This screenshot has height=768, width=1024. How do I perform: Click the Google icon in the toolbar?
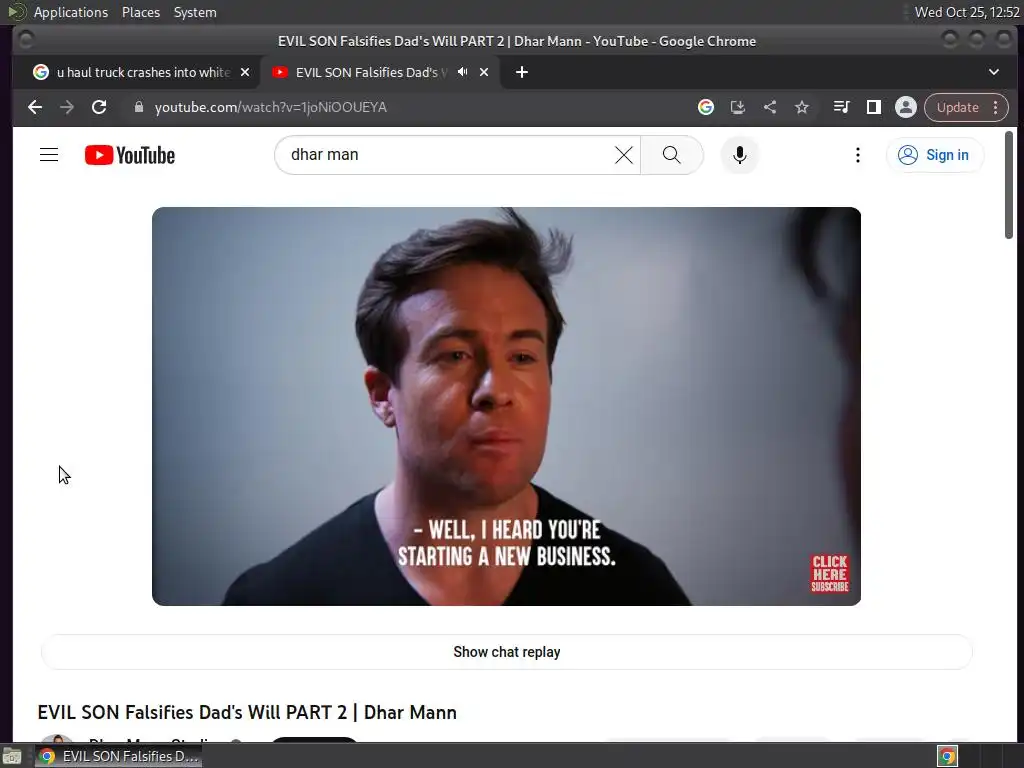coord(705,107)
